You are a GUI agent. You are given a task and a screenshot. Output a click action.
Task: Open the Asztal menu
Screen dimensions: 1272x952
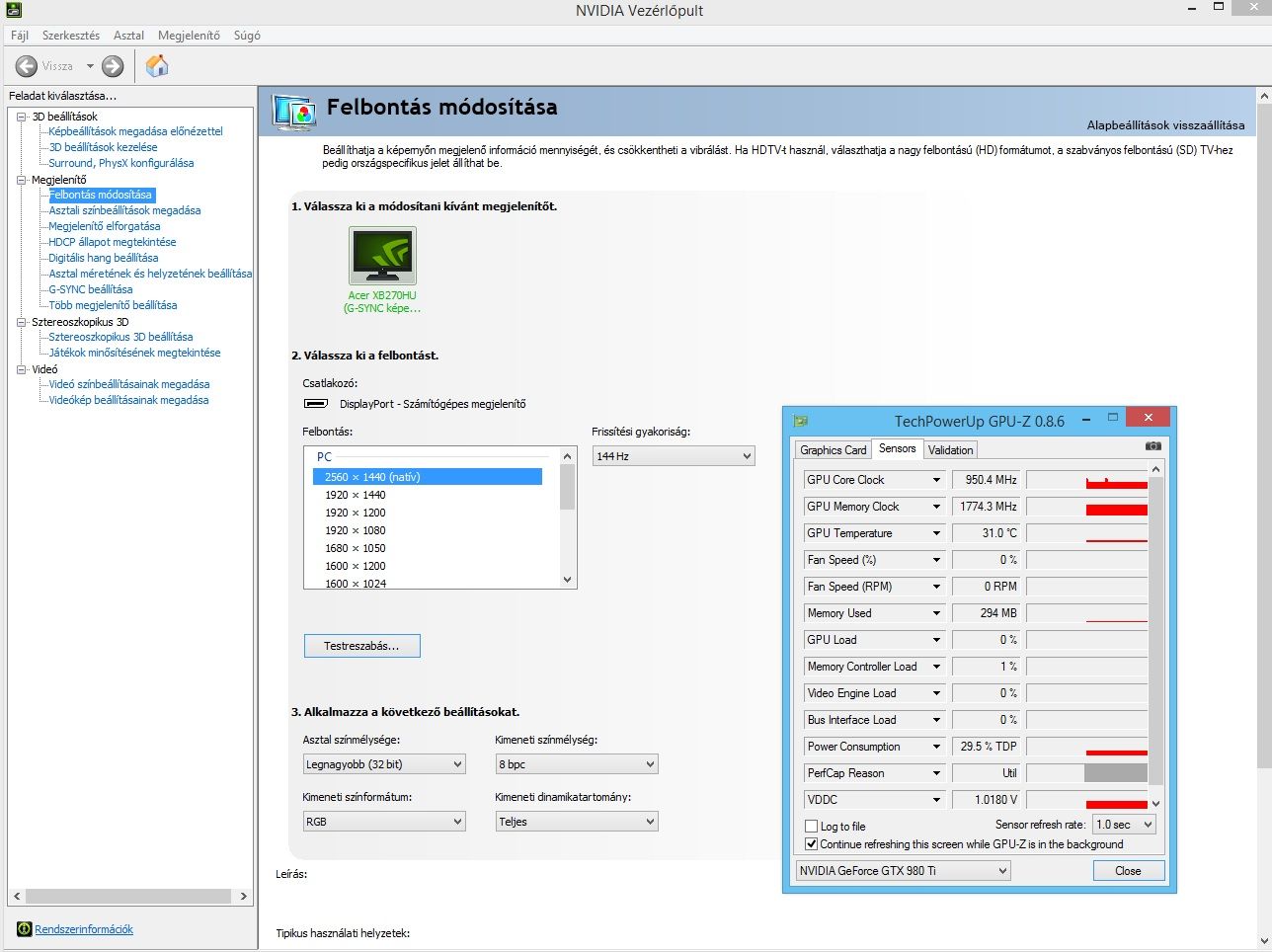click(128, 36)
